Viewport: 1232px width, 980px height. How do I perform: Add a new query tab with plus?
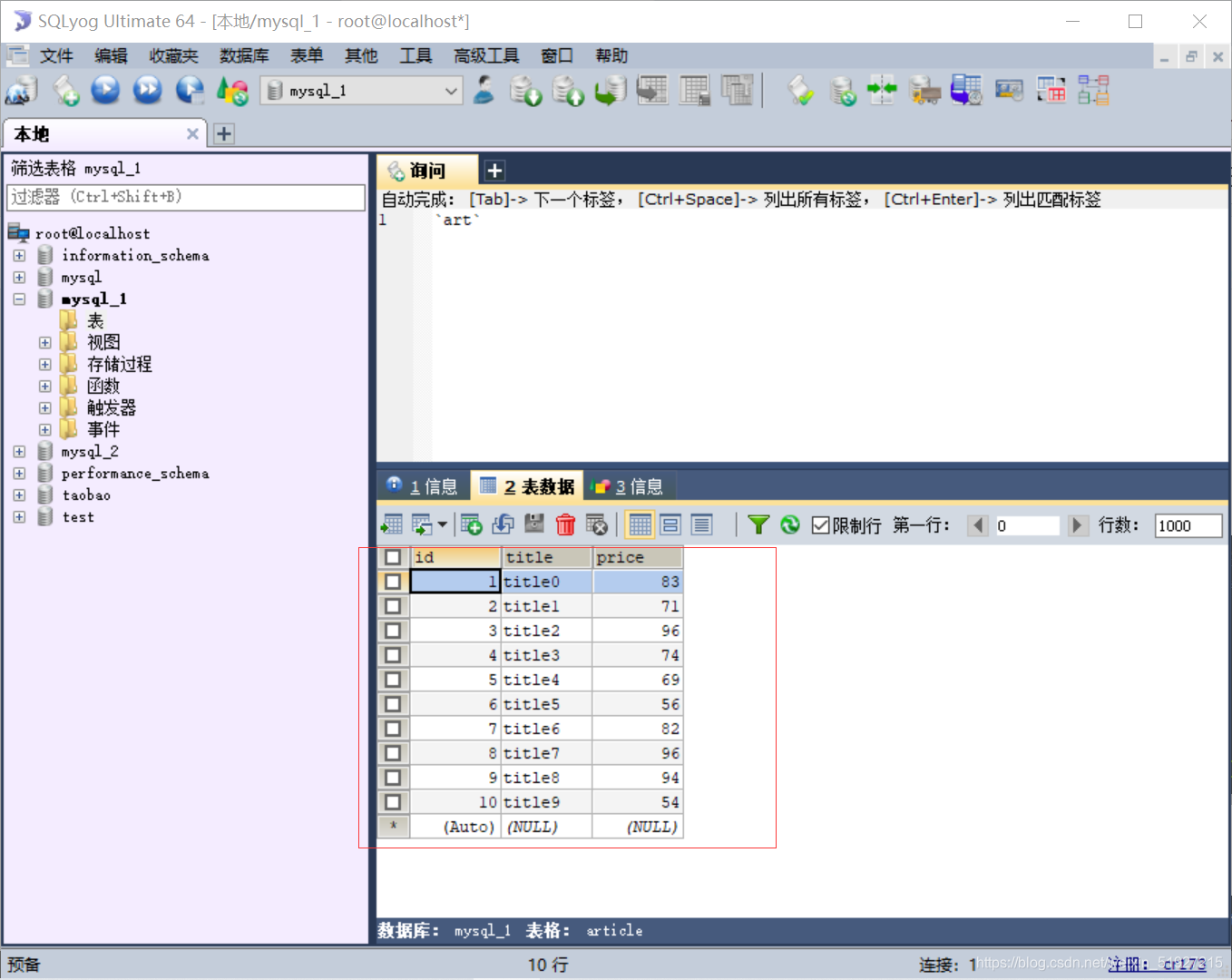coord(494,171)
